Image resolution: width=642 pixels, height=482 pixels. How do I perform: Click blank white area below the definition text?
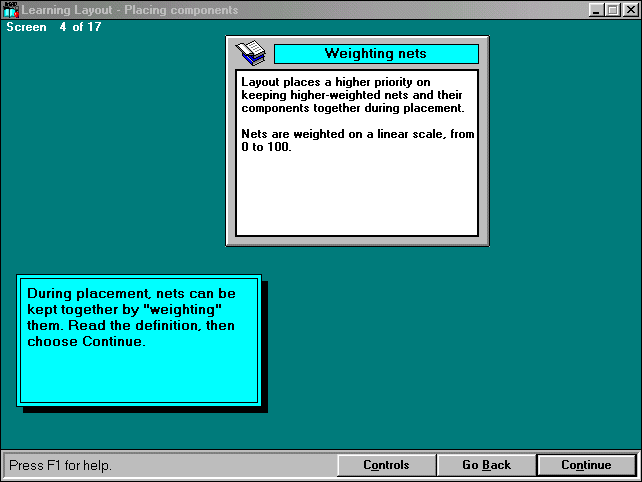pos(357,195)
